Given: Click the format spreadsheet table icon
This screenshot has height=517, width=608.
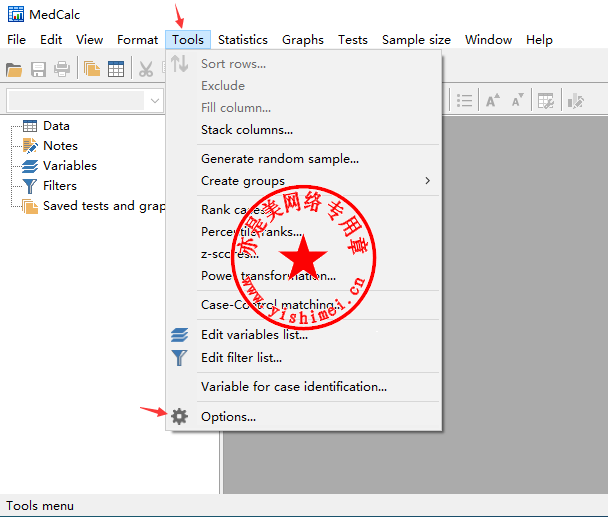Looking at the screenshot, I should point(546,101).
